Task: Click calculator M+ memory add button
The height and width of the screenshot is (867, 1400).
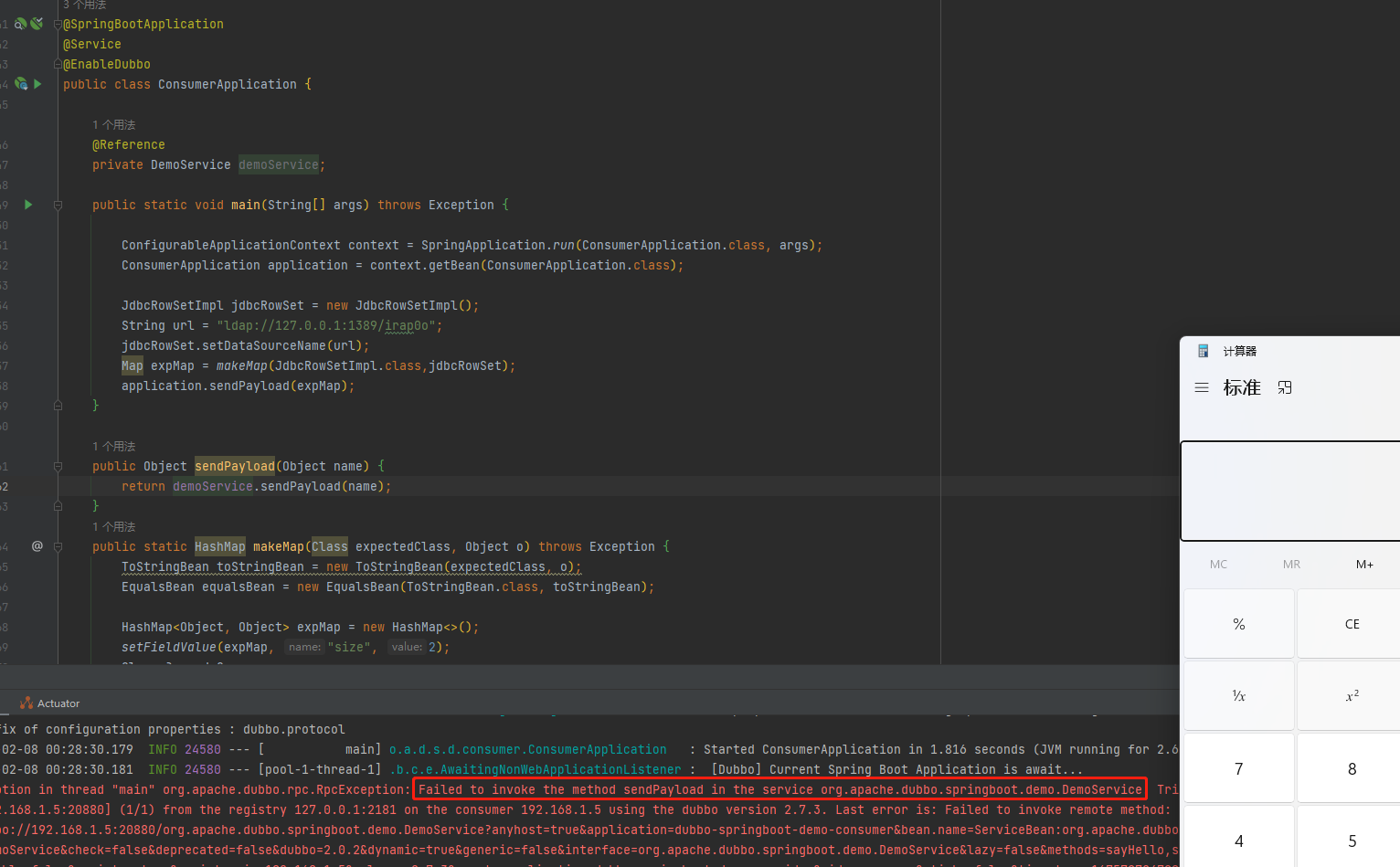Action: (x=1364, y=565)
